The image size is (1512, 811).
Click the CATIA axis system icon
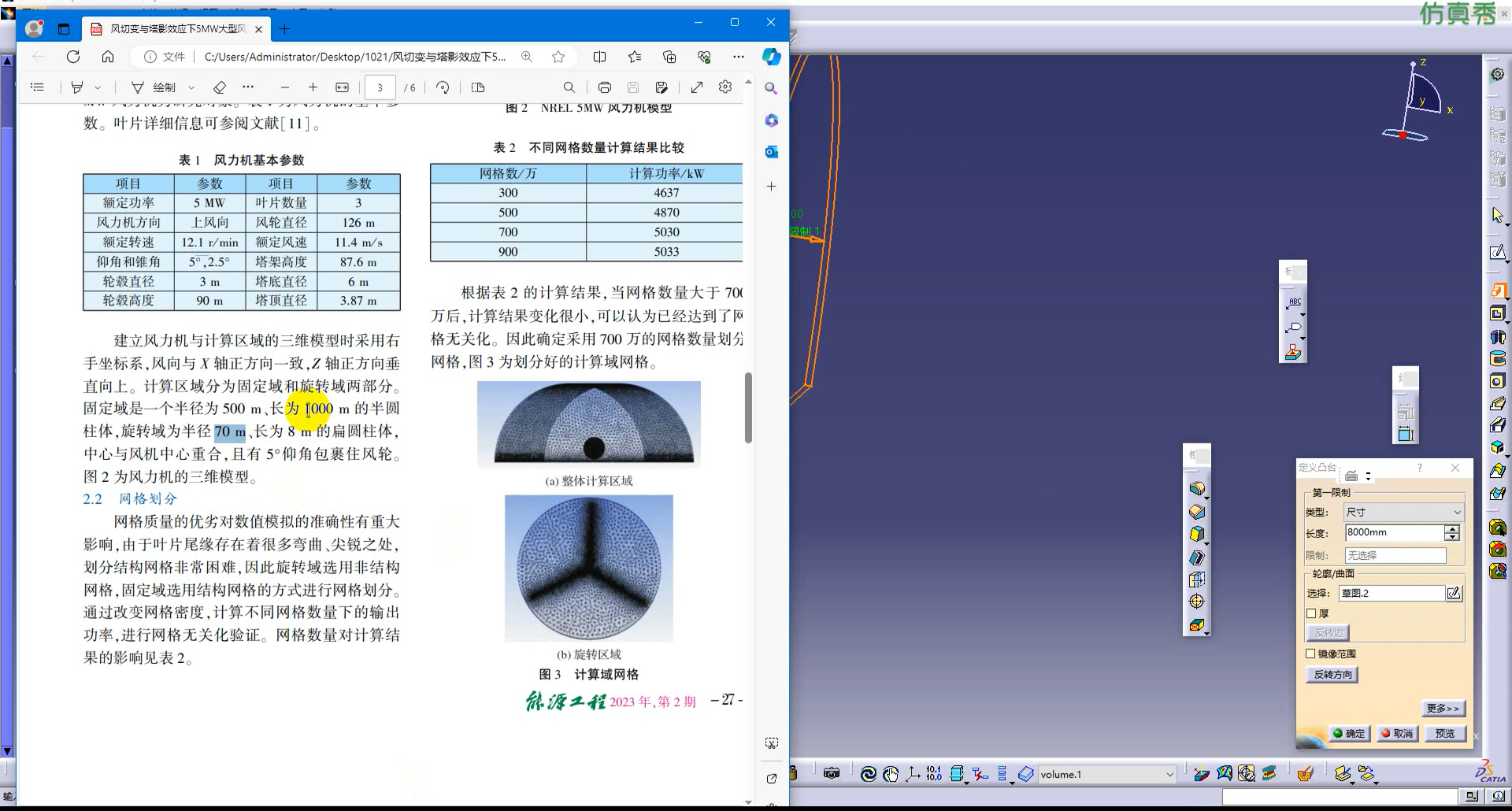pos(913,774)
